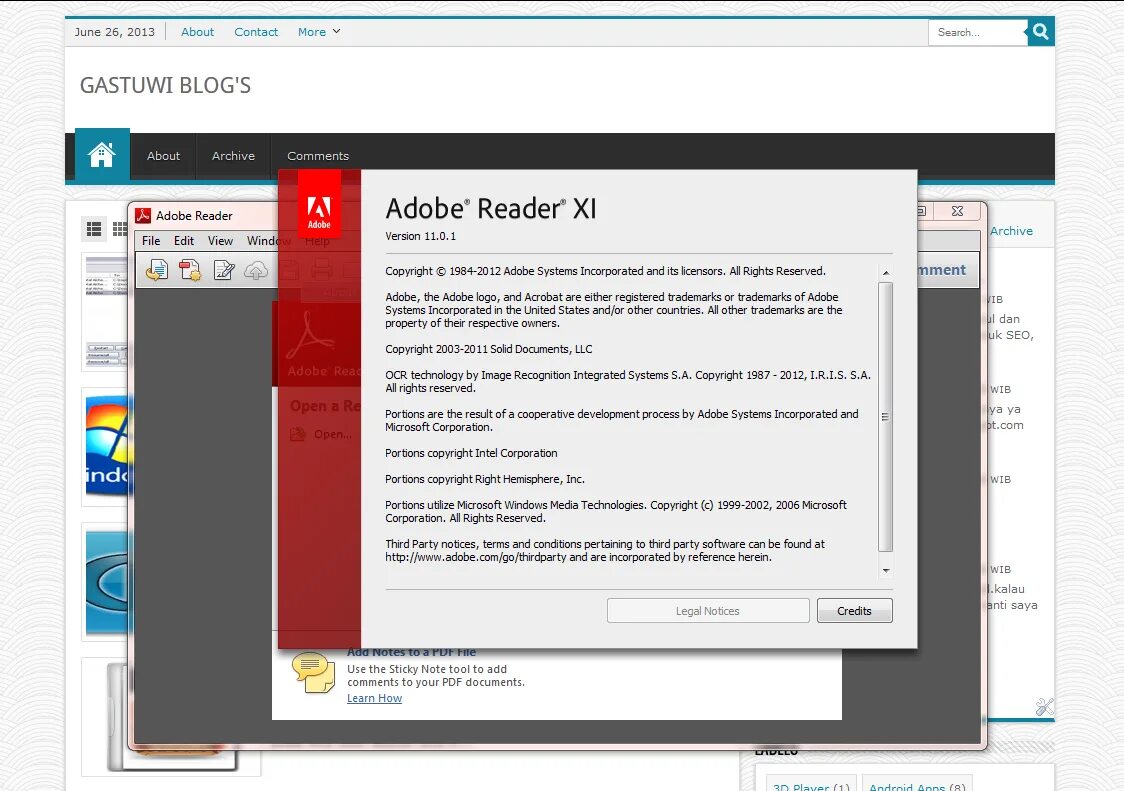Click the Contact link in top bar

(256, 32)
